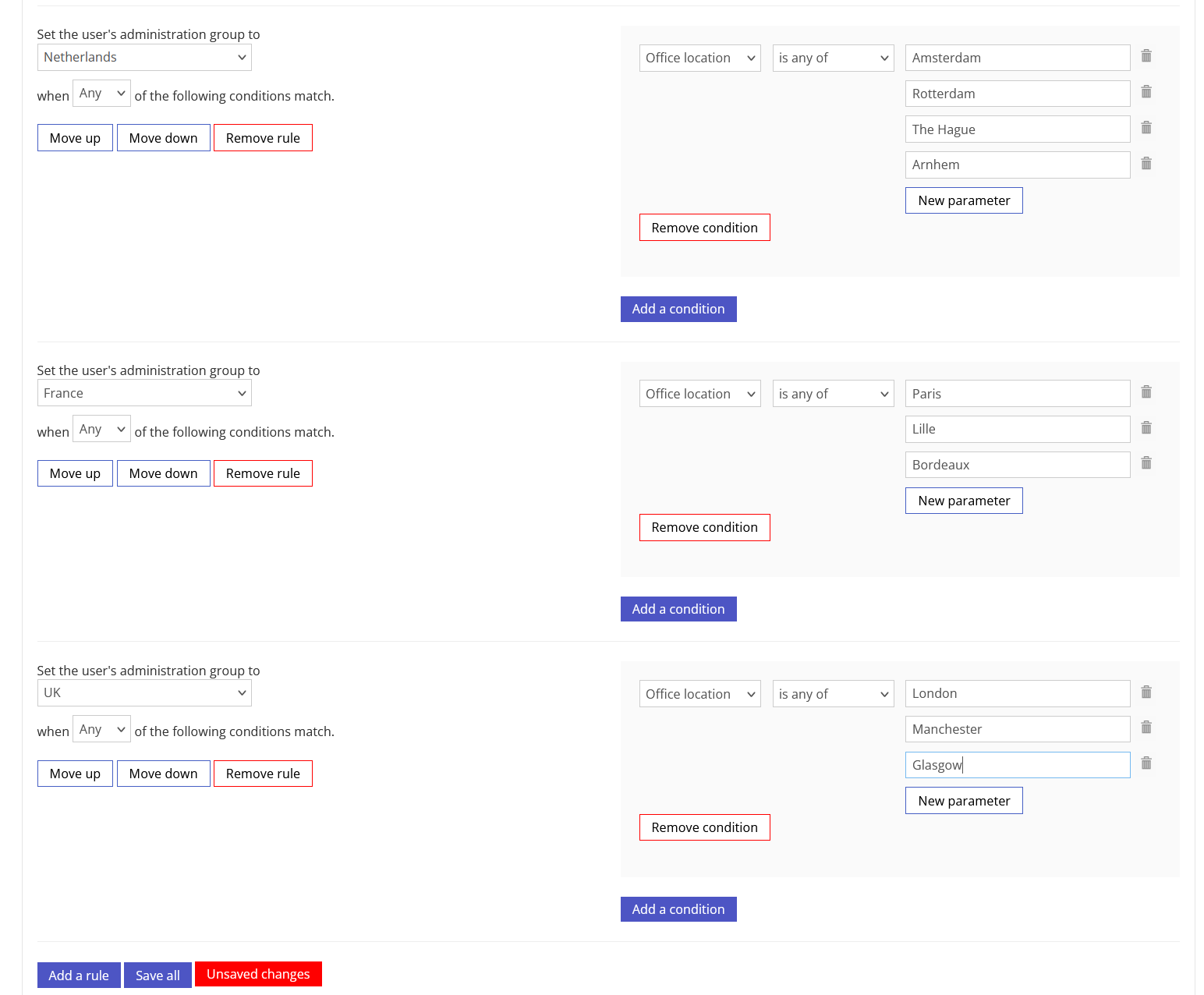Remove the France rule
Viewport: 1204px width, 995px height.
coord(263,473)
